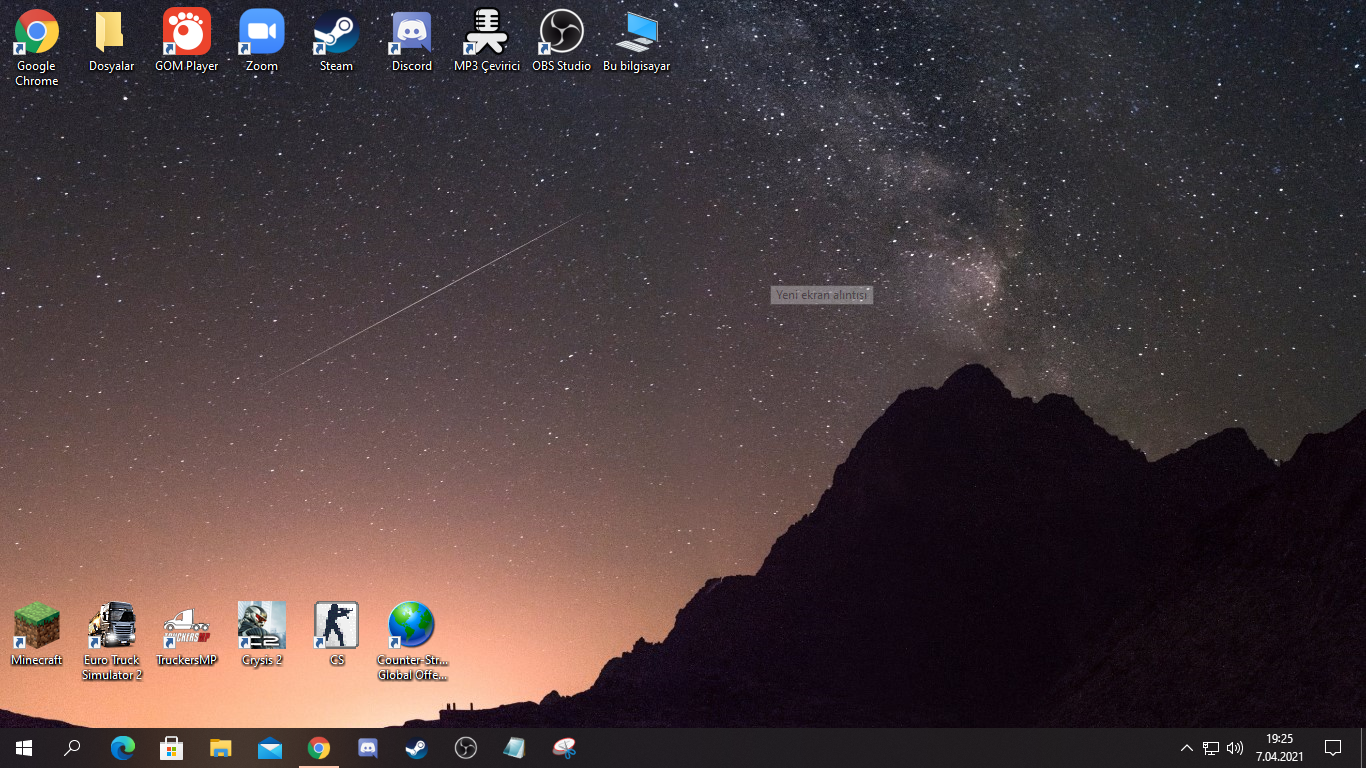Open Google Chrome from the taskbar
Screen dimensions: 1366x768
[318, 748]
